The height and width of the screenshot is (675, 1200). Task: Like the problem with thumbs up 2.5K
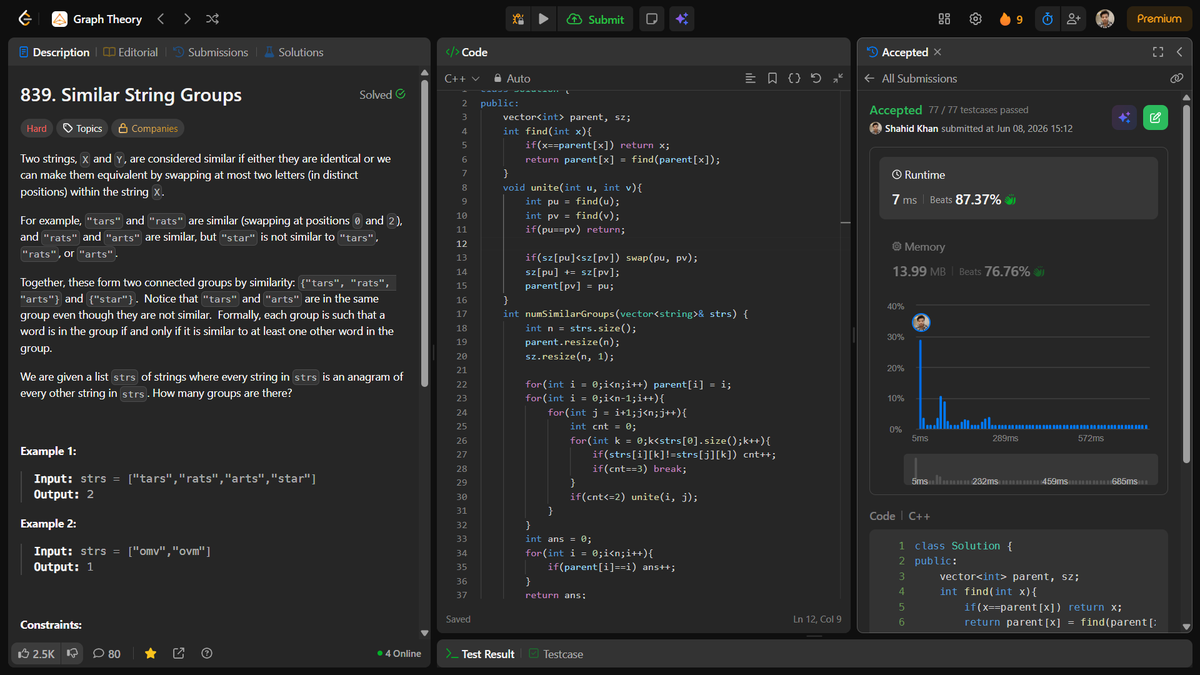(x=38, y=654)
